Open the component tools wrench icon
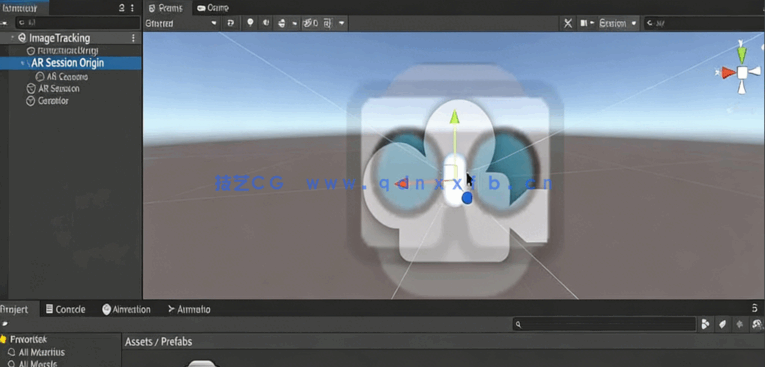765x367 pixels. click(568, 23)
